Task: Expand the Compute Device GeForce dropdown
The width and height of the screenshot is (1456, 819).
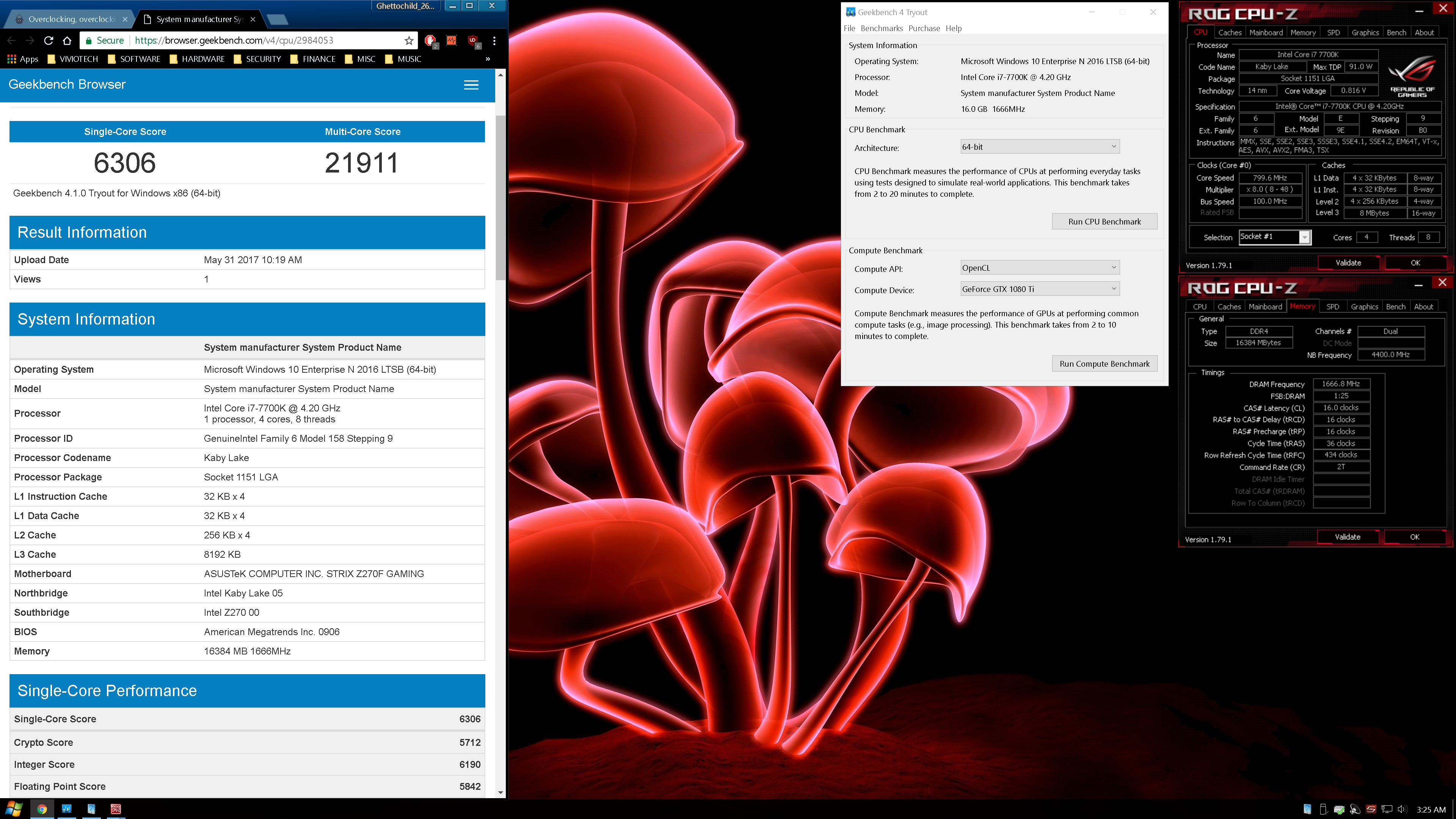Action: [x=1040, y=289]
